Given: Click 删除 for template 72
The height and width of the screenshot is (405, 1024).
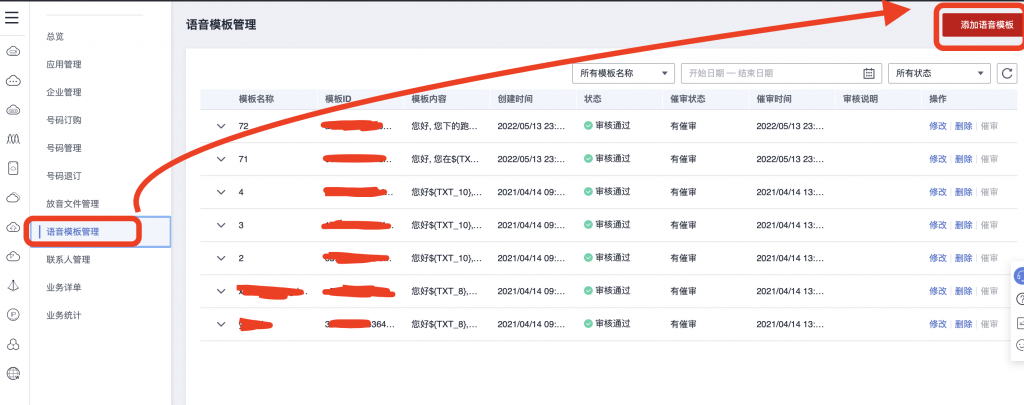Looking at the screenshot, I should pos(963,126).
